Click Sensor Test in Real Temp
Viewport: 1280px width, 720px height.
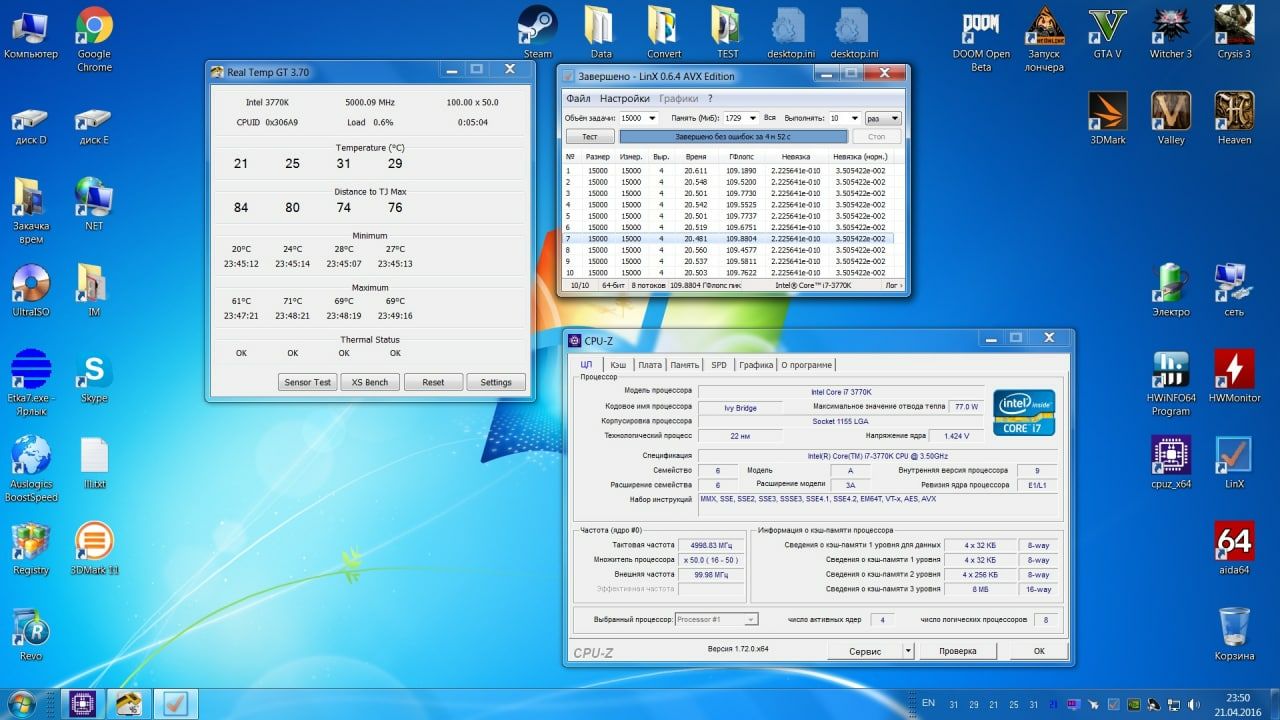[307, 382]
